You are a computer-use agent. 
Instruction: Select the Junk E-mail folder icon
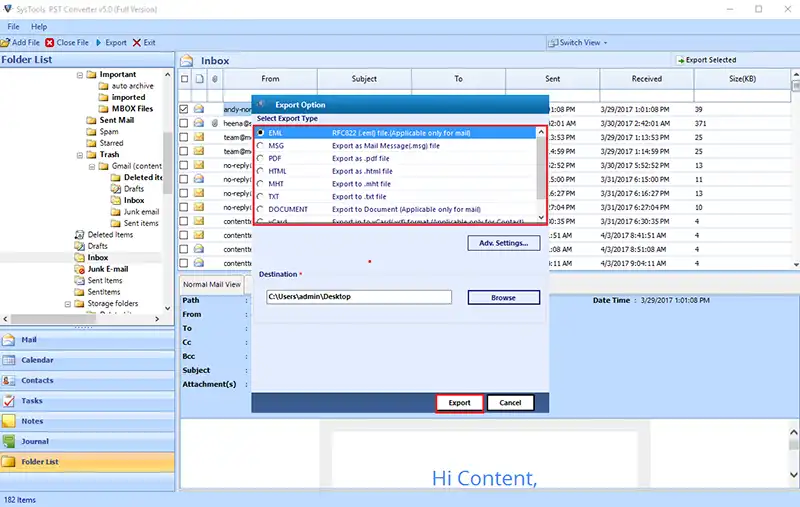tap(79, 269)
